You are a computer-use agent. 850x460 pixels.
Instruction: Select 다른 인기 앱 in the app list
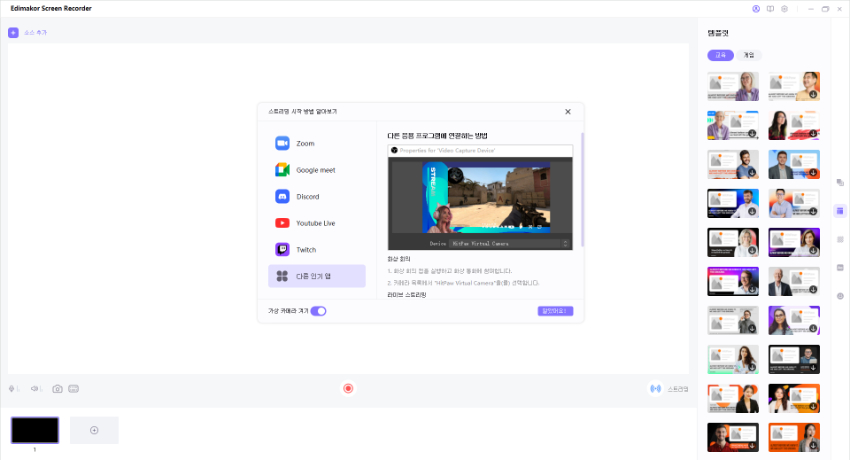[317, 276]
